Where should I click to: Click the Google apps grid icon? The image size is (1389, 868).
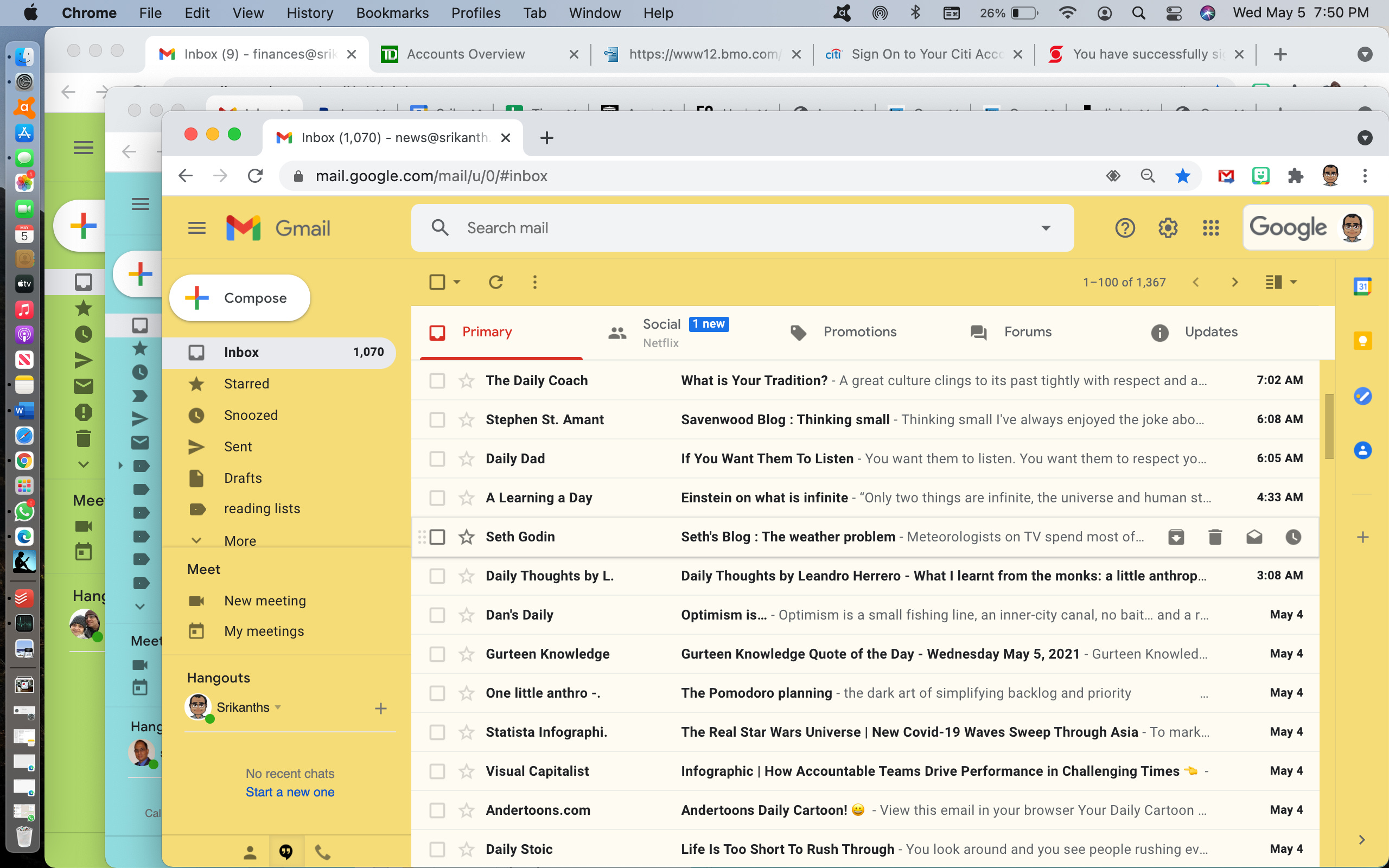[x=1210, y=228]
